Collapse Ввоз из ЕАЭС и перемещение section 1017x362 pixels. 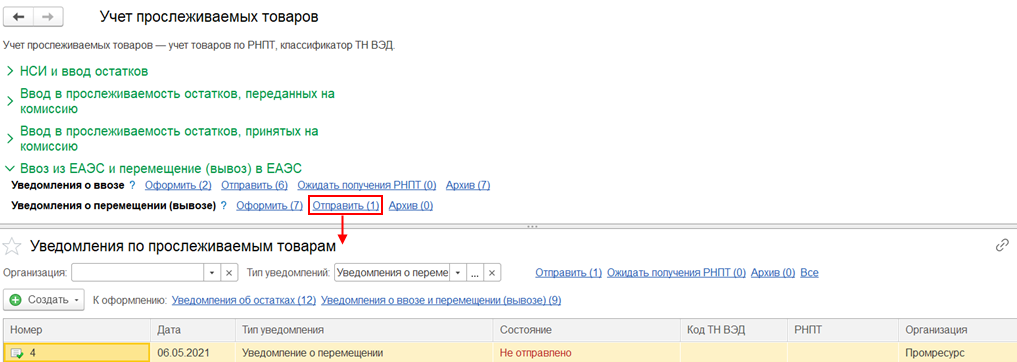point(153,168)
